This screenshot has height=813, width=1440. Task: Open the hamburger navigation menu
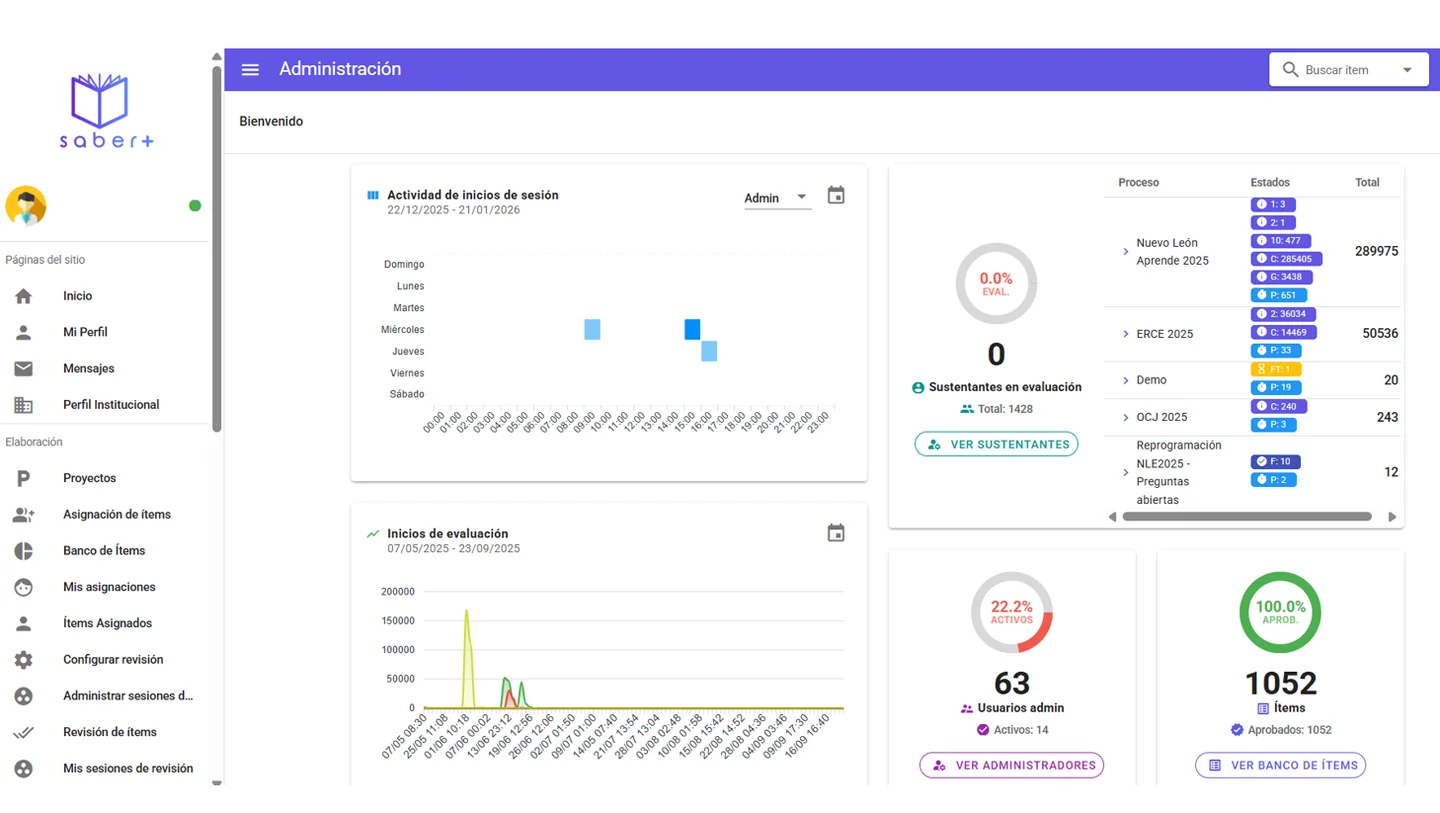[x=251, y=69]
